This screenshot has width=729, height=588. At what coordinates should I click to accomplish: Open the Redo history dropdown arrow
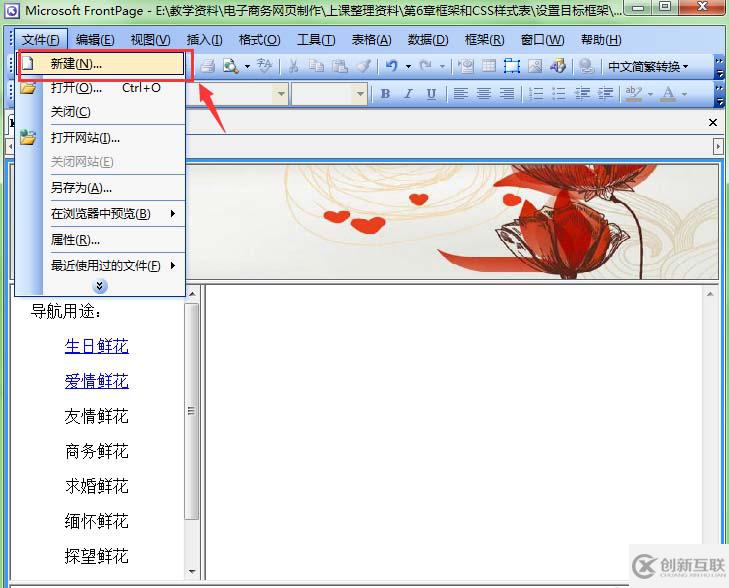442,66
